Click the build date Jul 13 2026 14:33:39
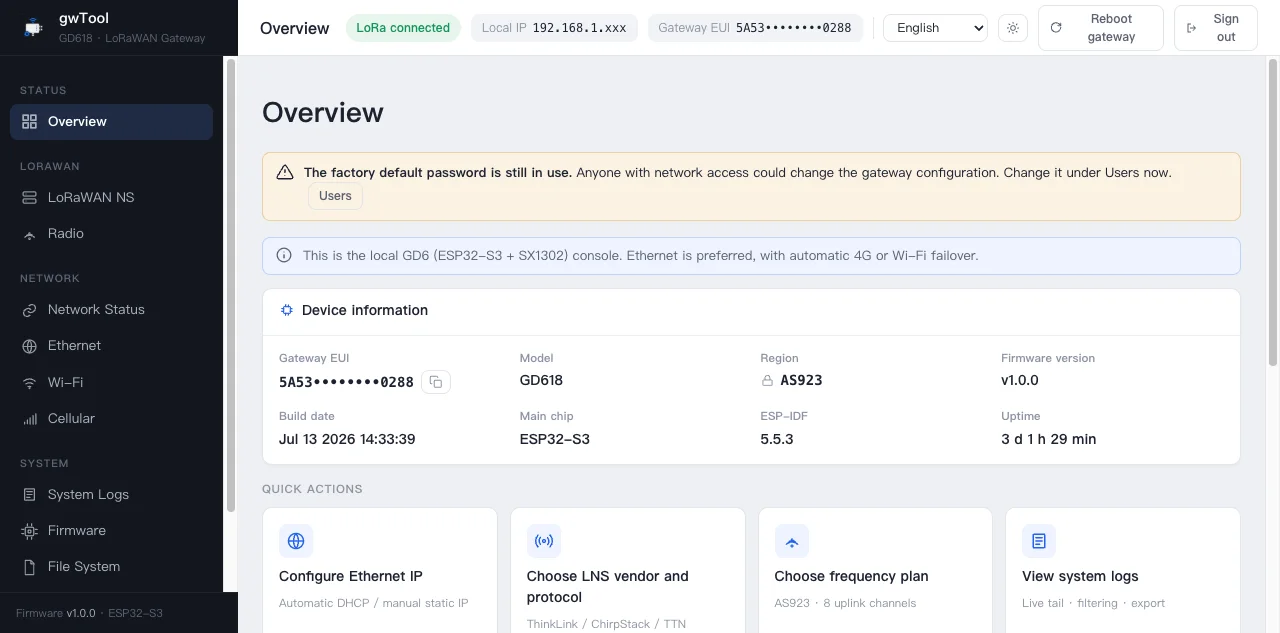1280x633 pixels. [x=347, y=439]
